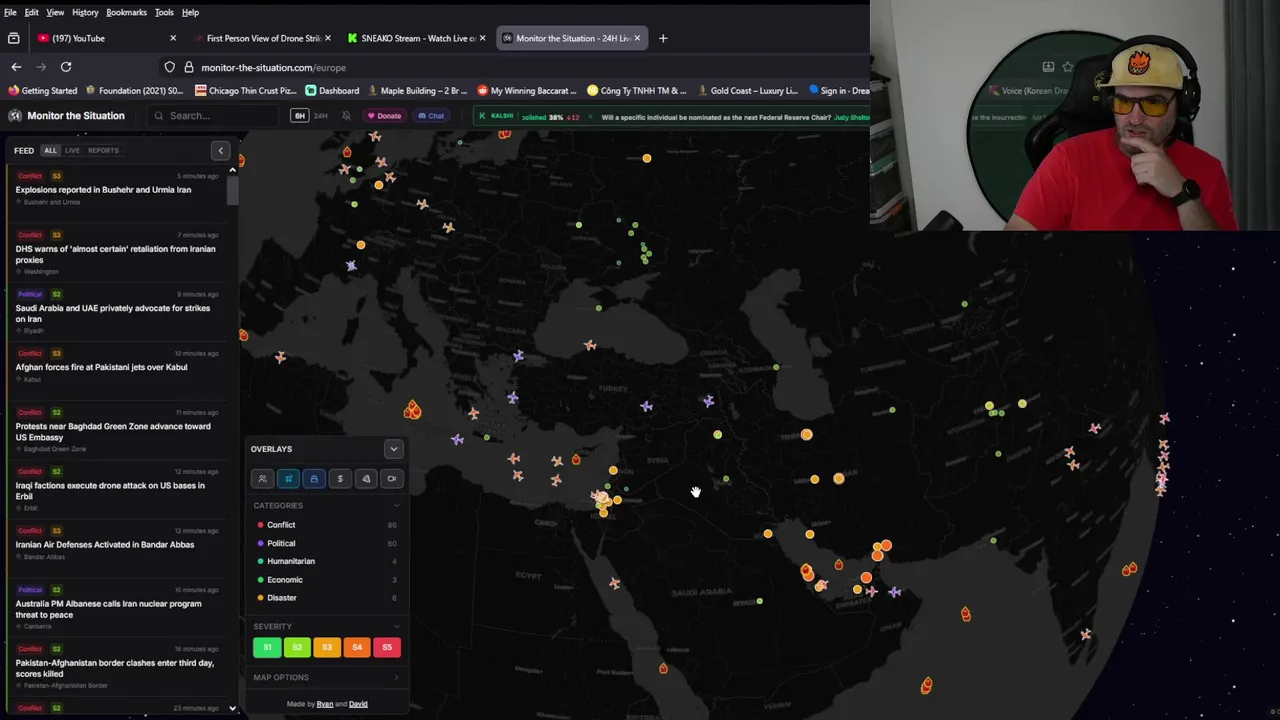Click the address bar shield icon
The image size is (1280, 720).
click(x=170, y=67)
